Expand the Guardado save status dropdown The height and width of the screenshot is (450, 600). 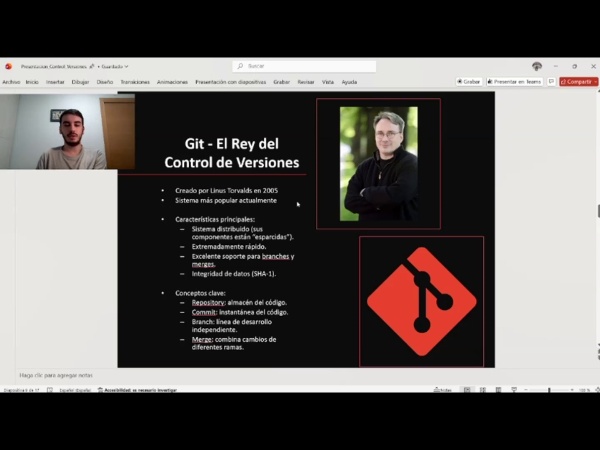point(113,66)
